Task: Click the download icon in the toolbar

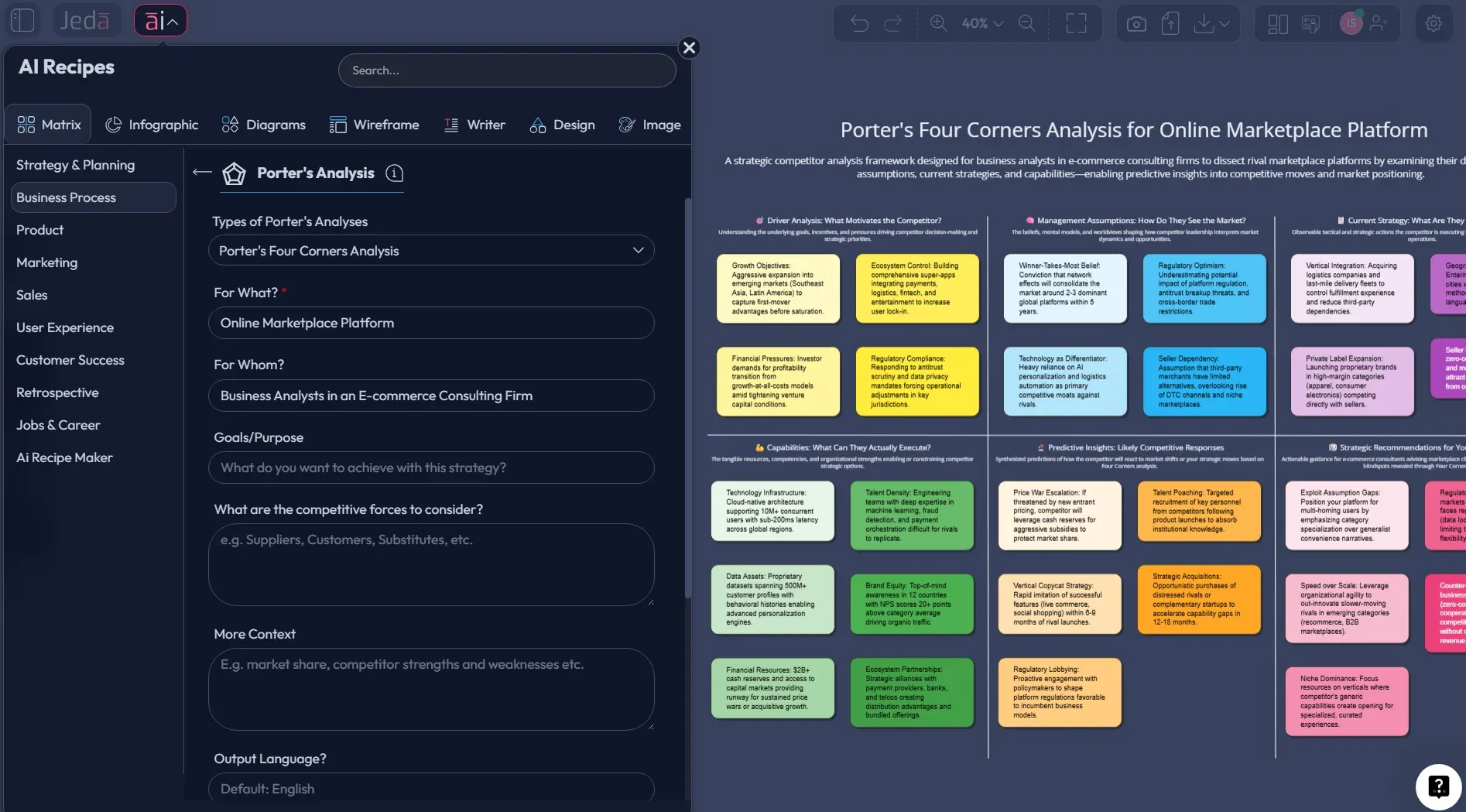Action: click(1204, 23)
